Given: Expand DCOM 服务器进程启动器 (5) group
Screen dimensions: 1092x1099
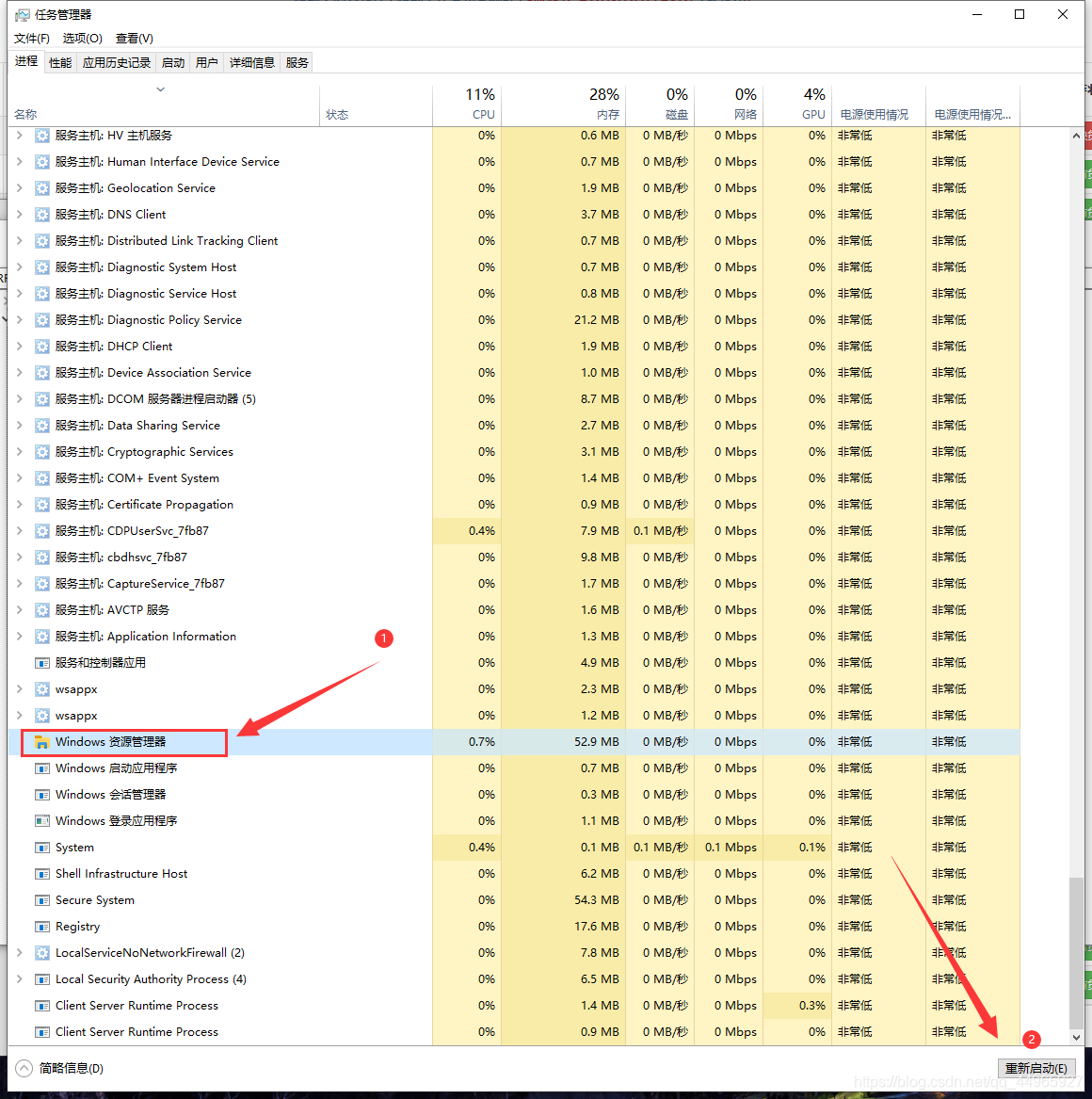Looking at the screenshot, I should pos(20,398).
